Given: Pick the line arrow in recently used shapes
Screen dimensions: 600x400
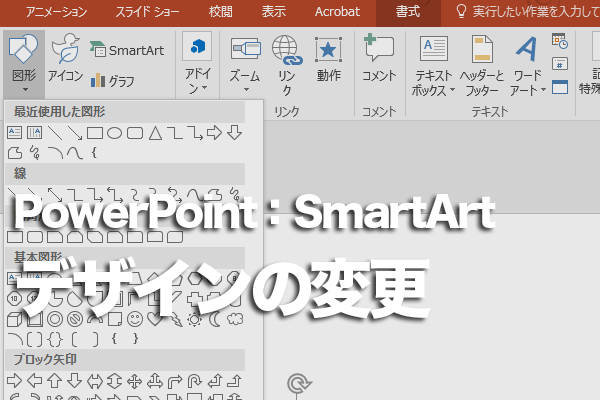Looking at the screenshot, I should (x=75, y=133).
